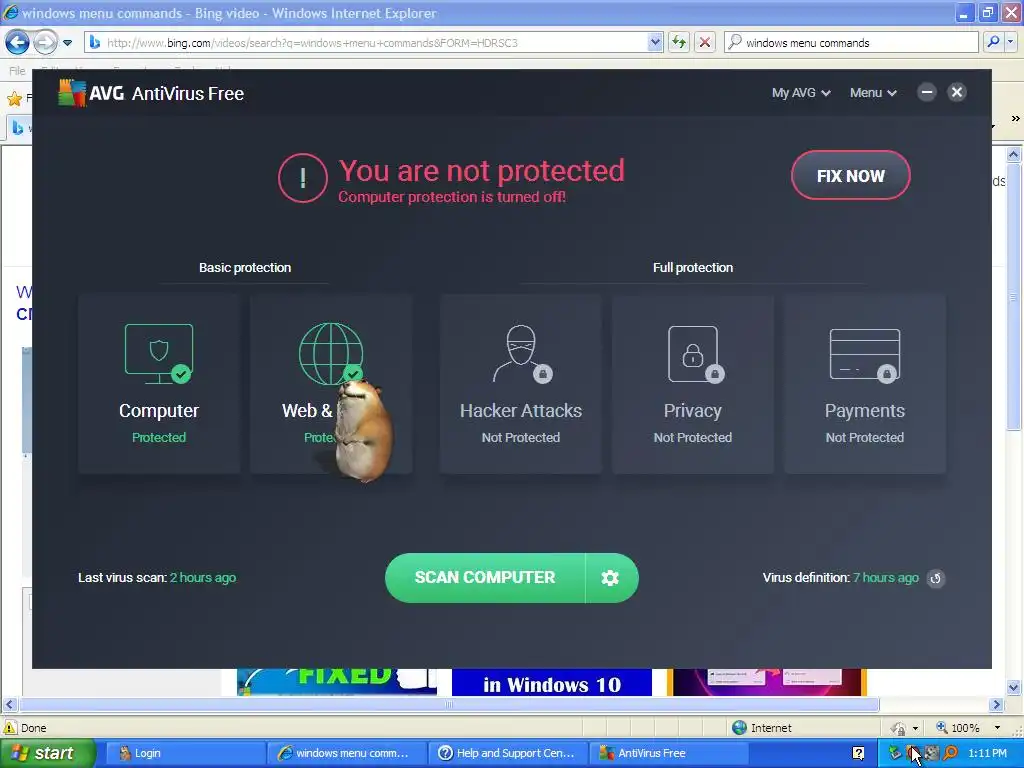
Task: Click the 'in Windows 10' video thumbnail
Action: point(552,682)
